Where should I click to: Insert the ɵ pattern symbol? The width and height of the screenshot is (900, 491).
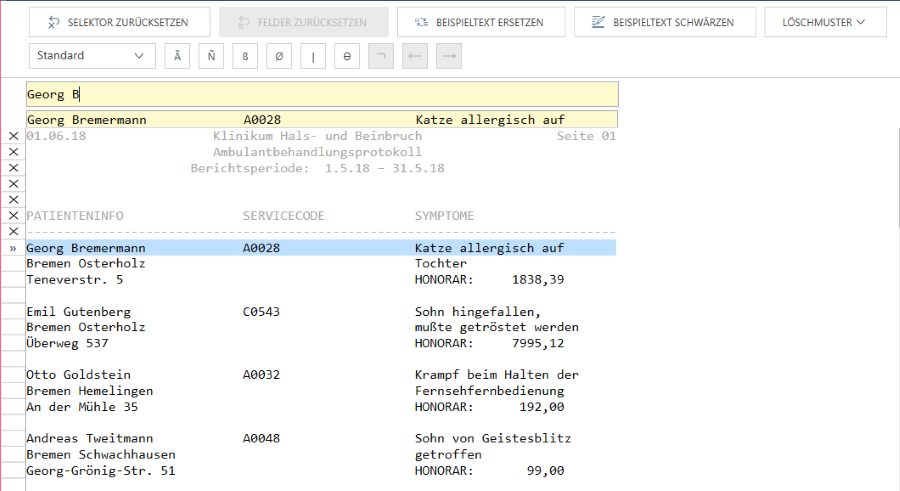(347, 56)
